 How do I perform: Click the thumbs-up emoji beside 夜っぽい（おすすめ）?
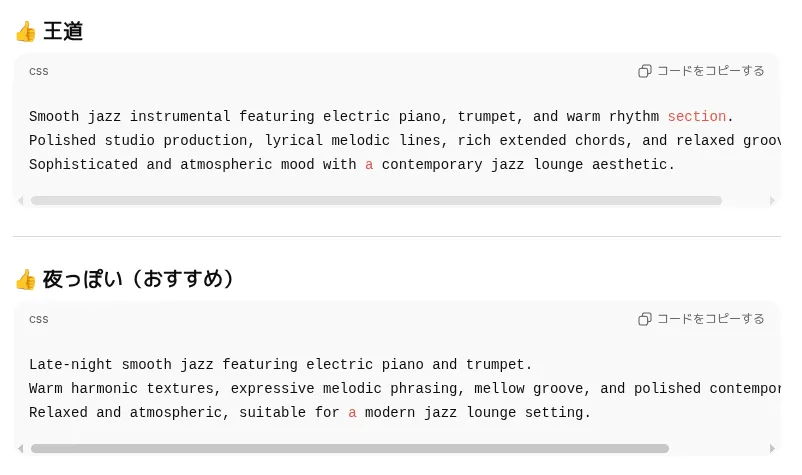[x=25, y=280]
